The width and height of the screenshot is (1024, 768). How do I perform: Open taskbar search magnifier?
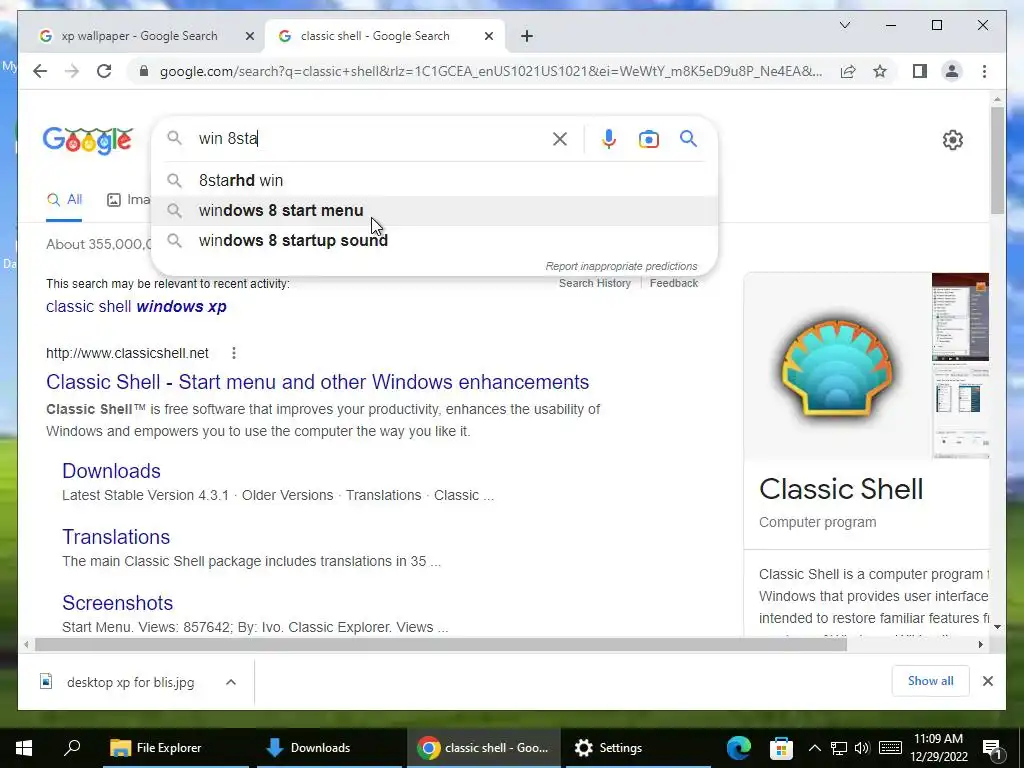click(x=72, y=748)
